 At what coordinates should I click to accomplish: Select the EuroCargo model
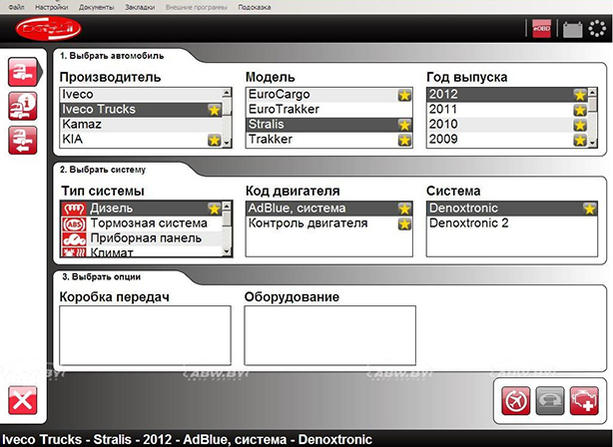click(329, 95)
